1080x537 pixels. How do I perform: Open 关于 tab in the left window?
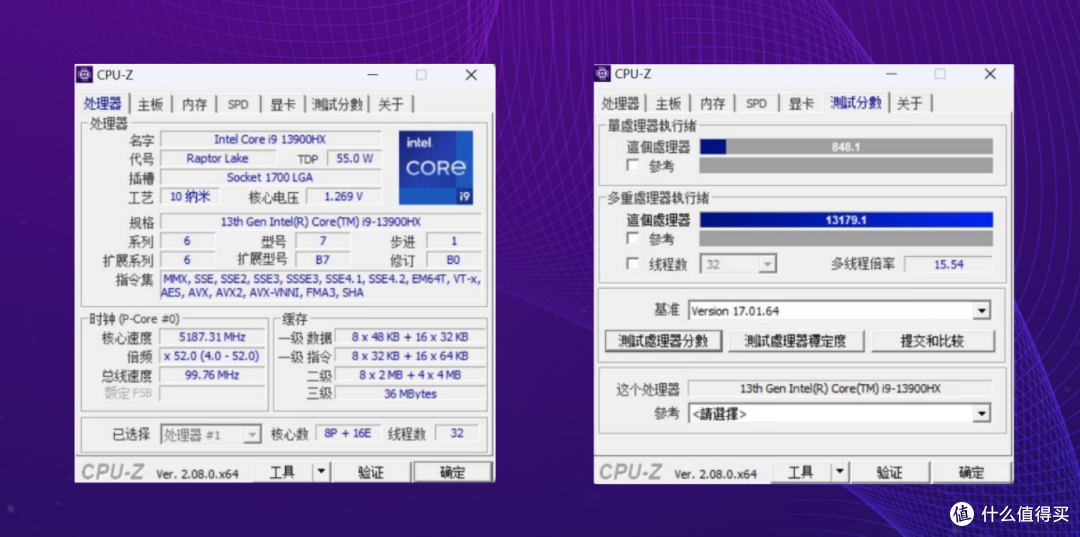coord(391,104)
